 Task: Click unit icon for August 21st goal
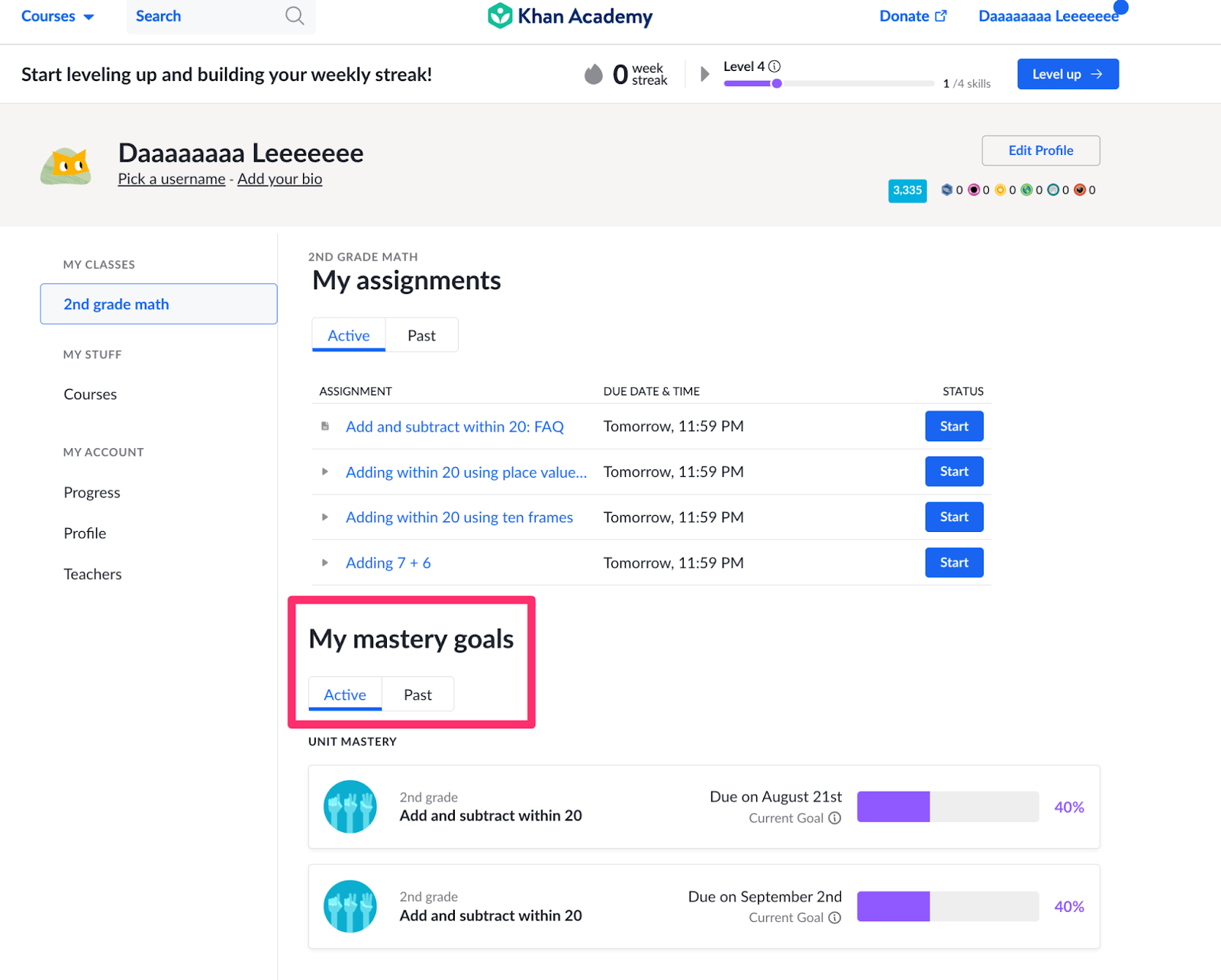click(x=350, y=807)
